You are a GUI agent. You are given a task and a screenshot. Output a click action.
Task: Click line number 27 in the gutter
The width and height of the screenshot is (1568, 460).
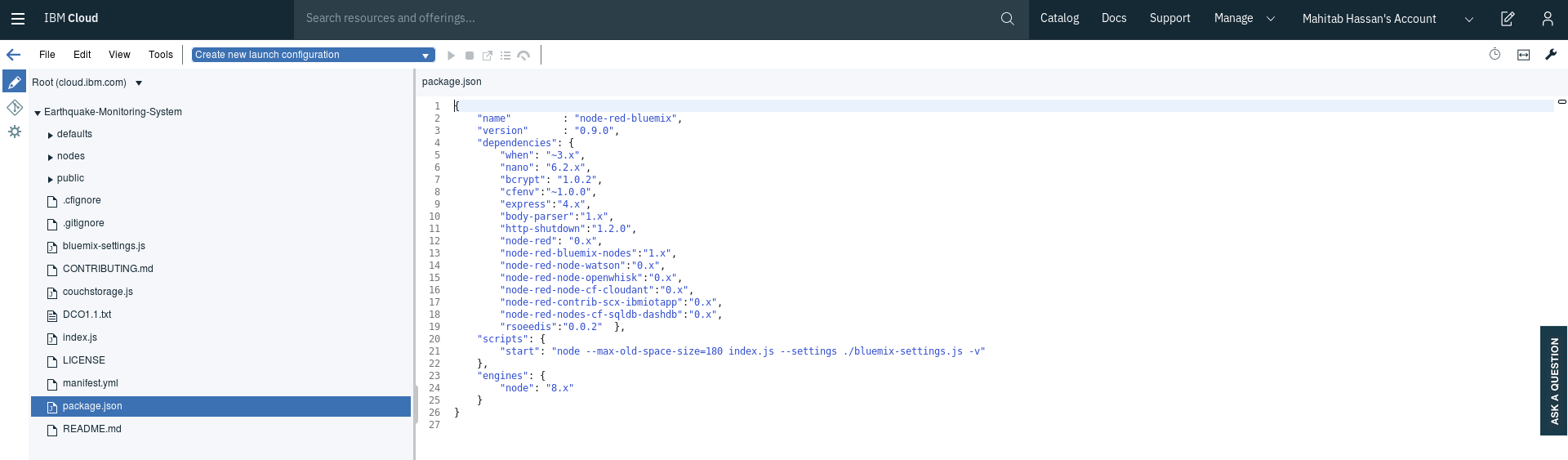434,425
